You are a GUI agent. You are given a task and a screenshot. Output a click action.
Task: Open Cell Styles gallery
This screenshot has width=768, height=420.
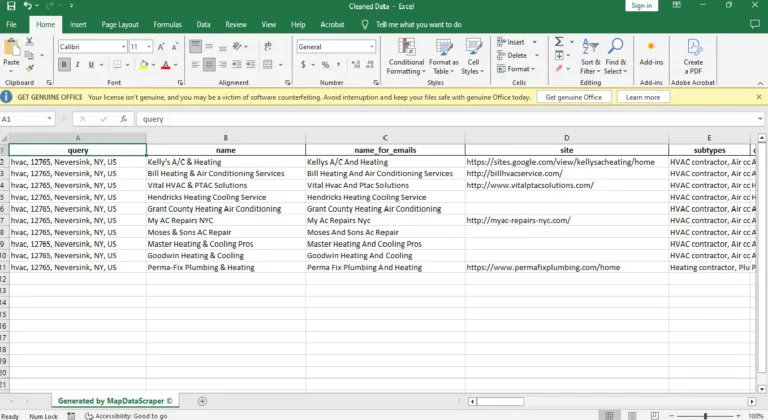[x=473, y=57]
